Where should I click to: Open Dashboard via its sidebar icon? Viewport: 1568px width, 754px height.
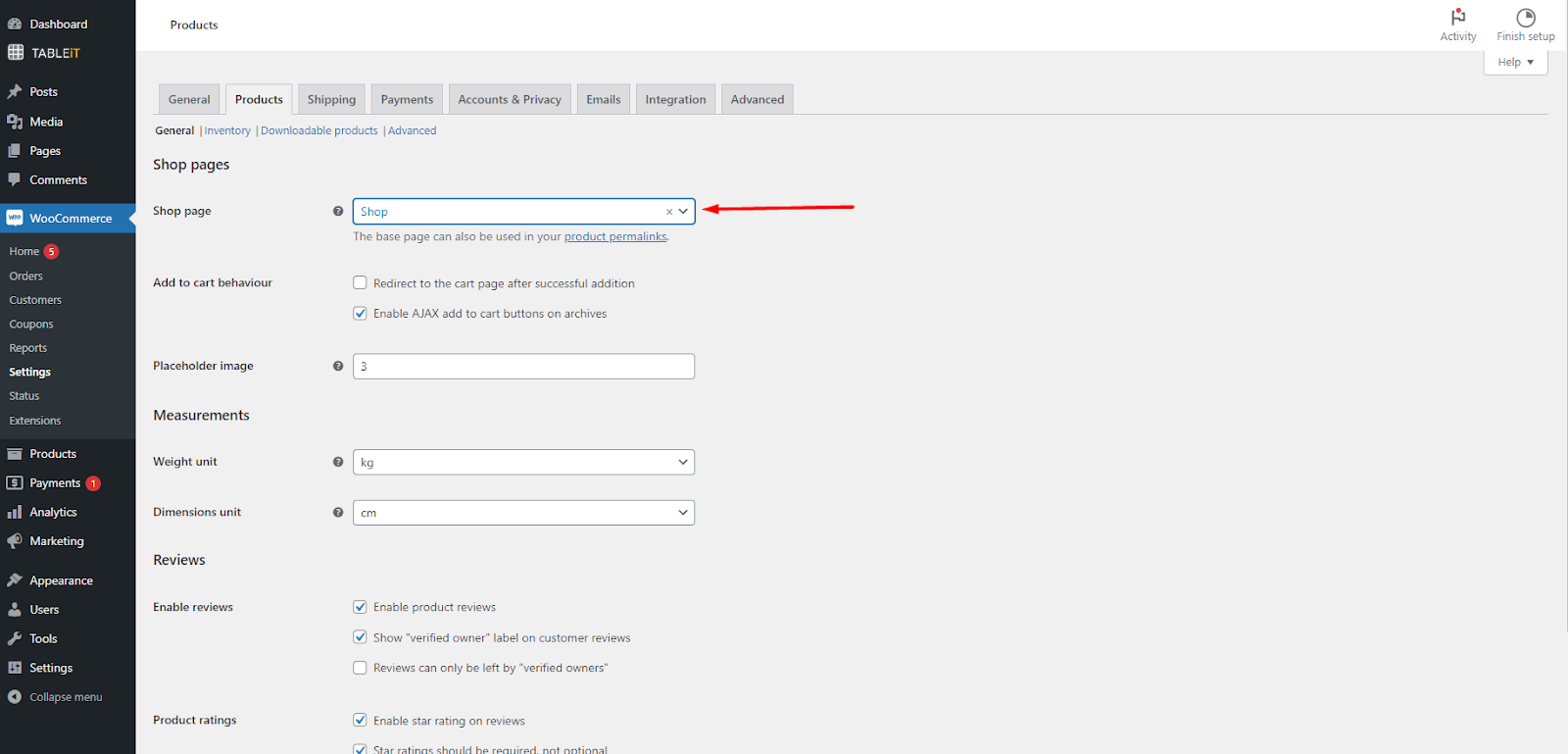[x=15, y=24]
